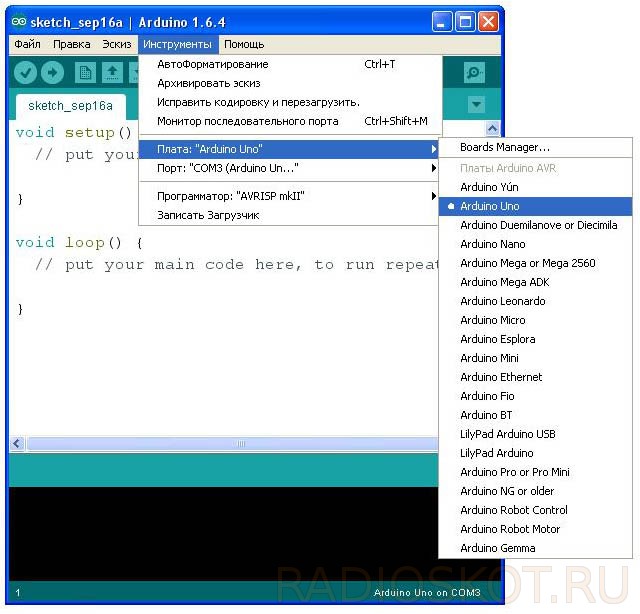
Task: Choose Arduino Gemma board
Action: tap(535, 548)
